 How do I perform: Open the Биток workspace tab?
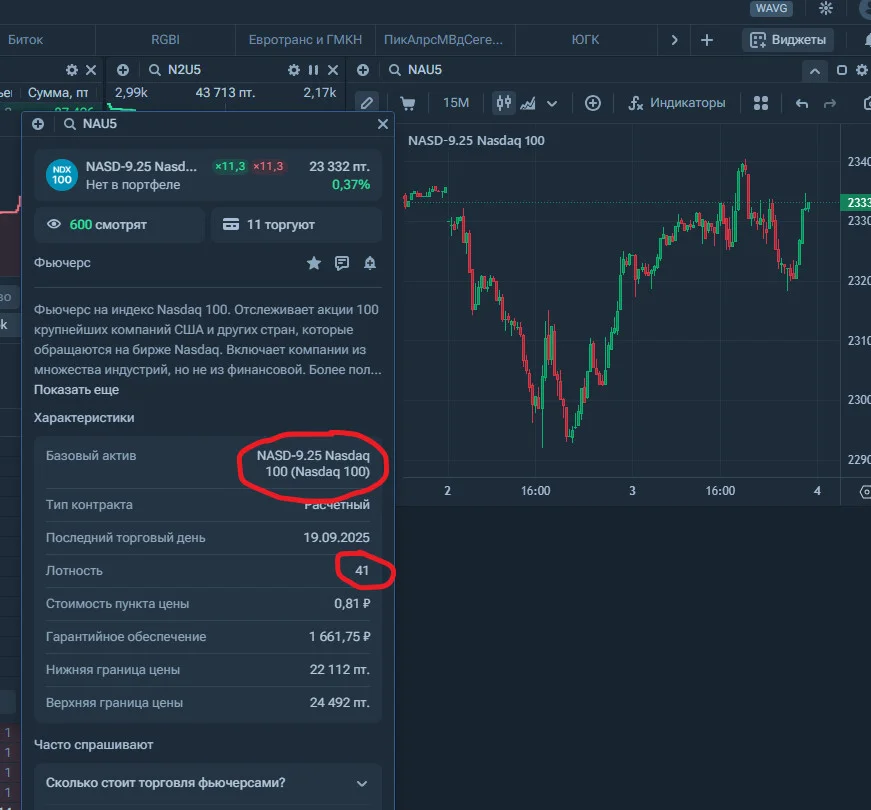click(26, 40)
